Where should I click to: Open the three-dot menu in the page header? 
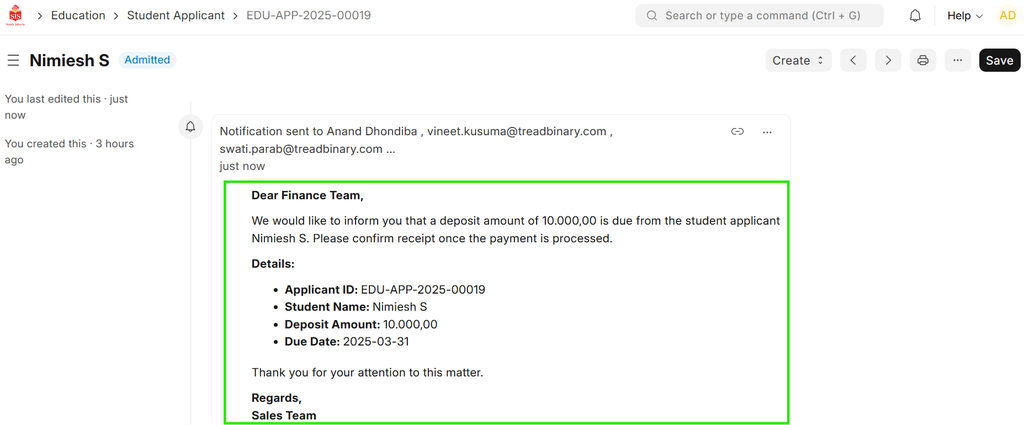click(x=958, y=61)
